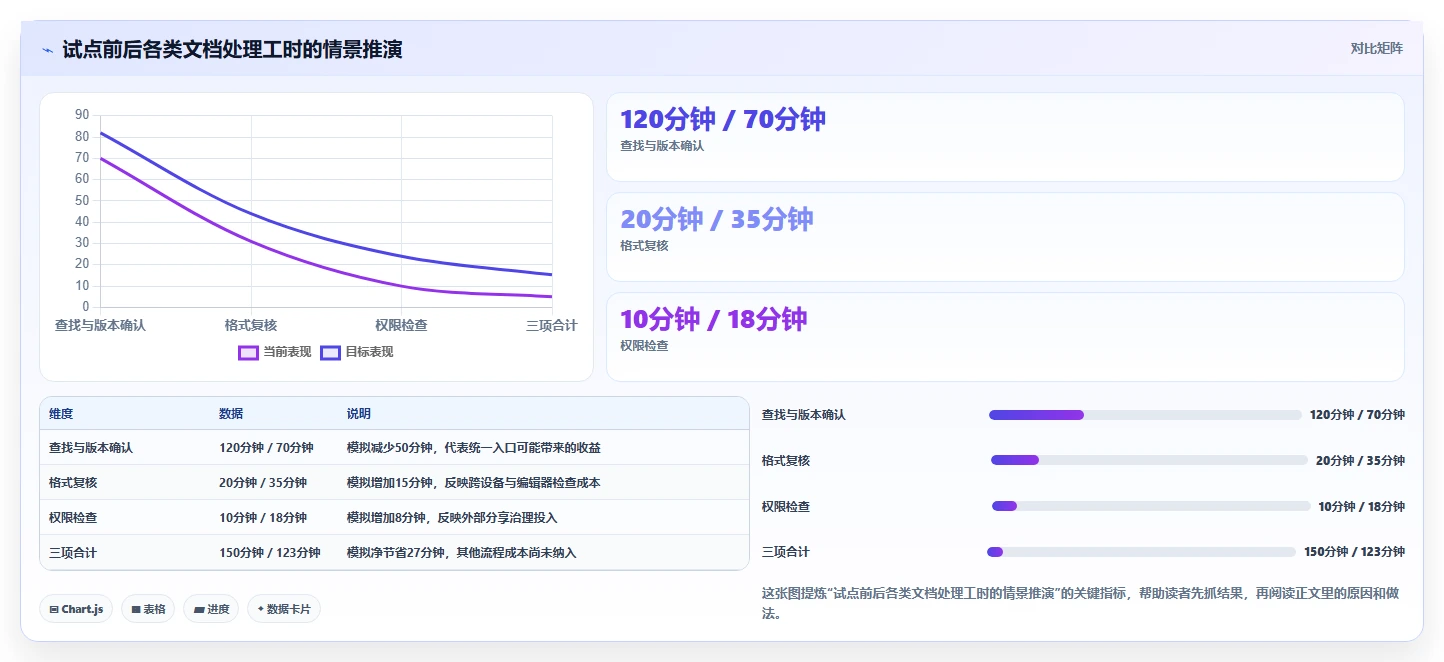
Task: Click the 三项合计 progress bar
Action: coord(1141,552)
